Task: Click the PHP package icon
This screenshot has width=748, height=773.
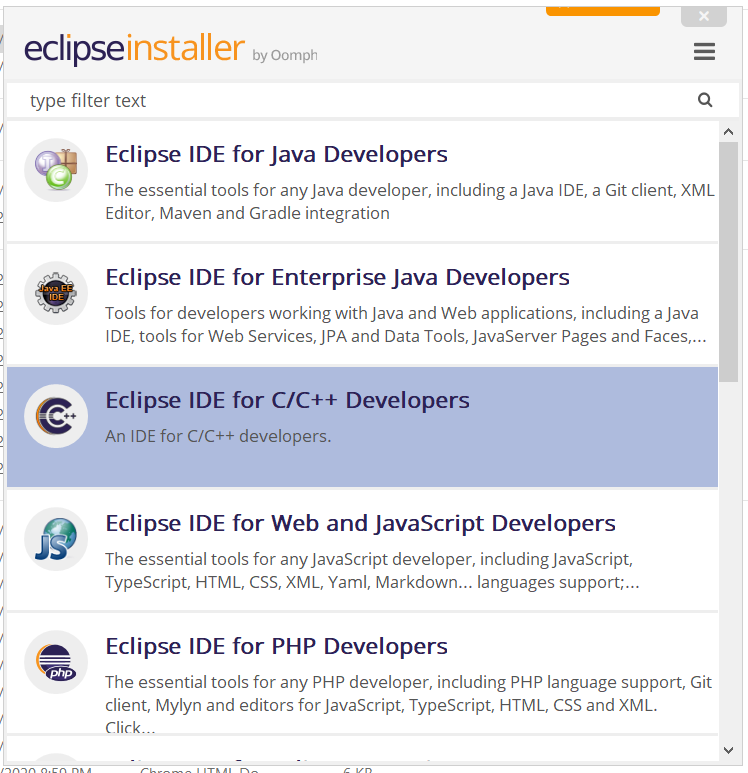Action: coord(56,662)
